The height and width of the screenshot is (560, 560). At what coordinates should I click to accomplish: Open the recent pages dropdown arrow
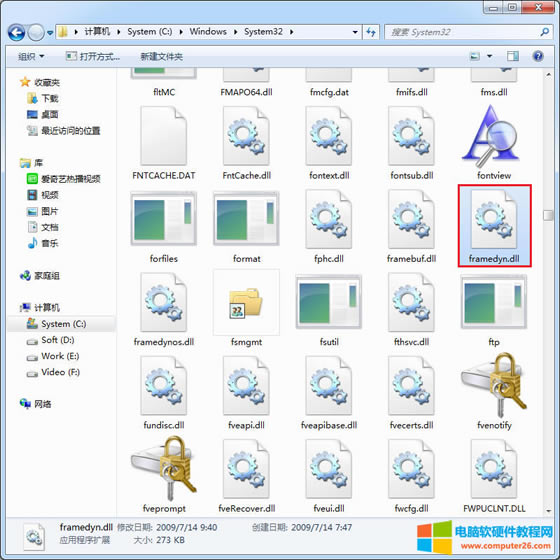(50, 33)
